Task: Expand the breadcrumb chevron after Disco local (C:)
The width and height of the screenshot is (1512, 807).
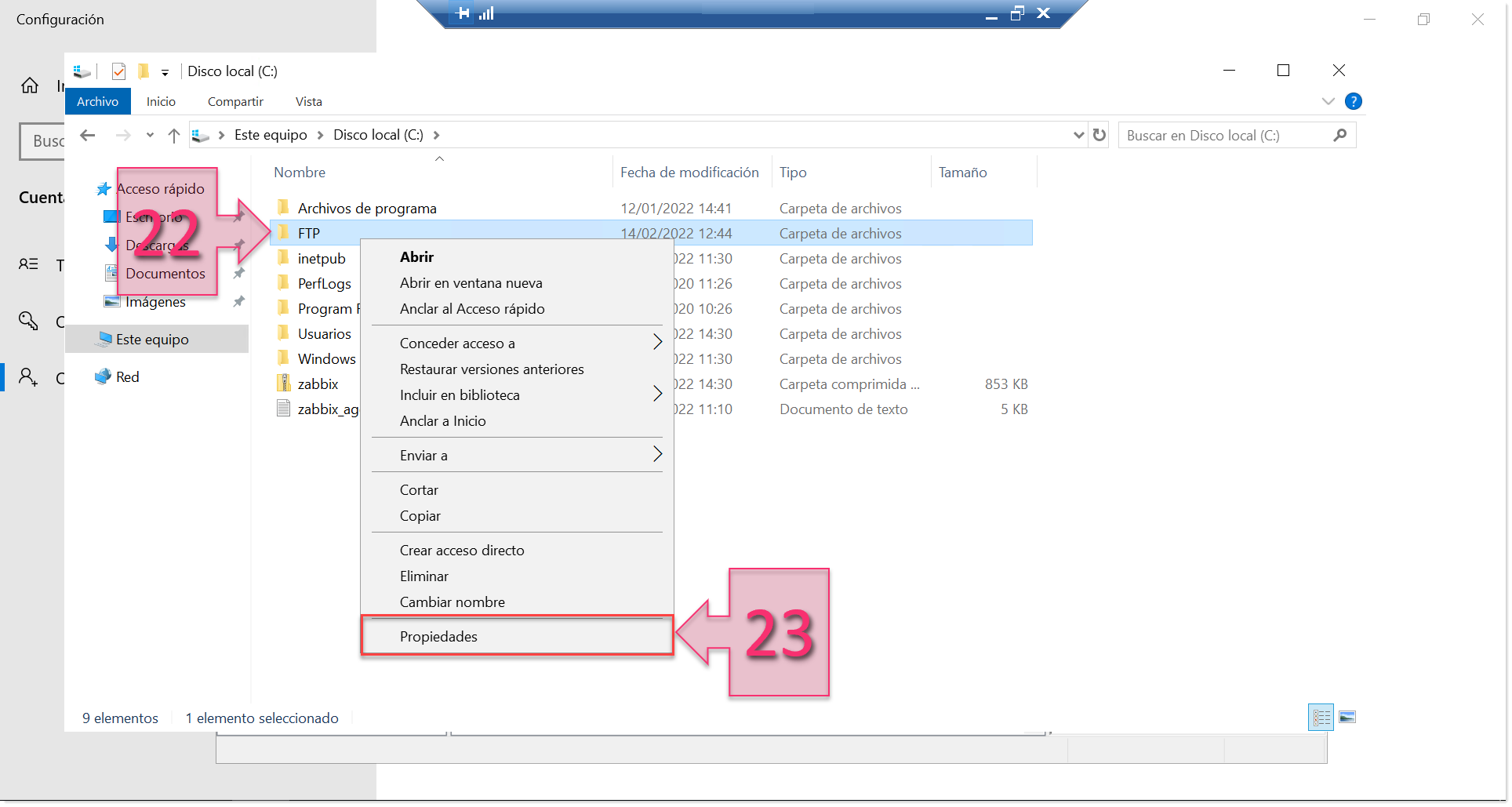Action: tap(436, 134)
